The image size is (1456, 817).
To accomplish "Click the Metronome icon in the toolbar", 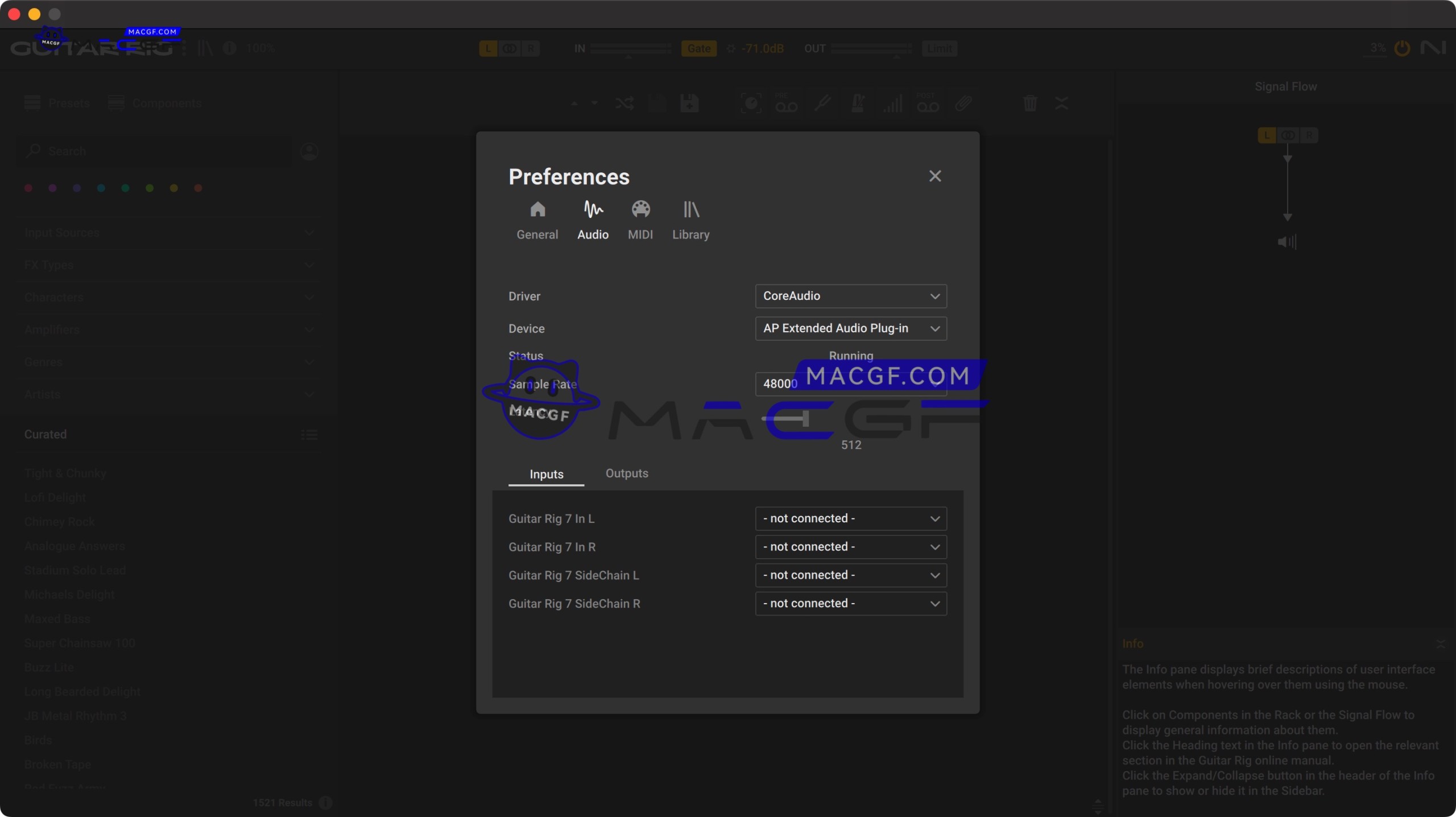I will (x=858, y=104).
